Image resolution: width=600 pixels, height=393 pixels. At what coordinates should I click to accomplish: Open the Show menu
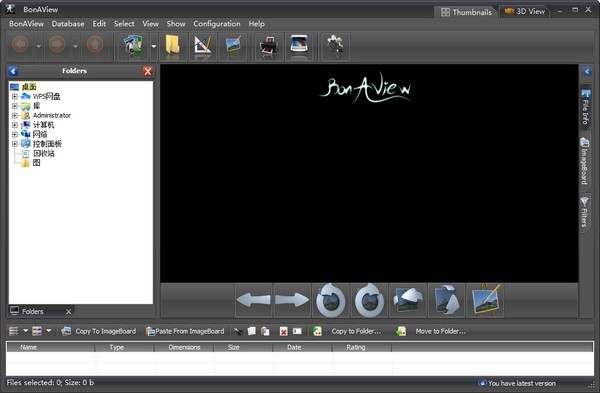[x=176, y=24]
